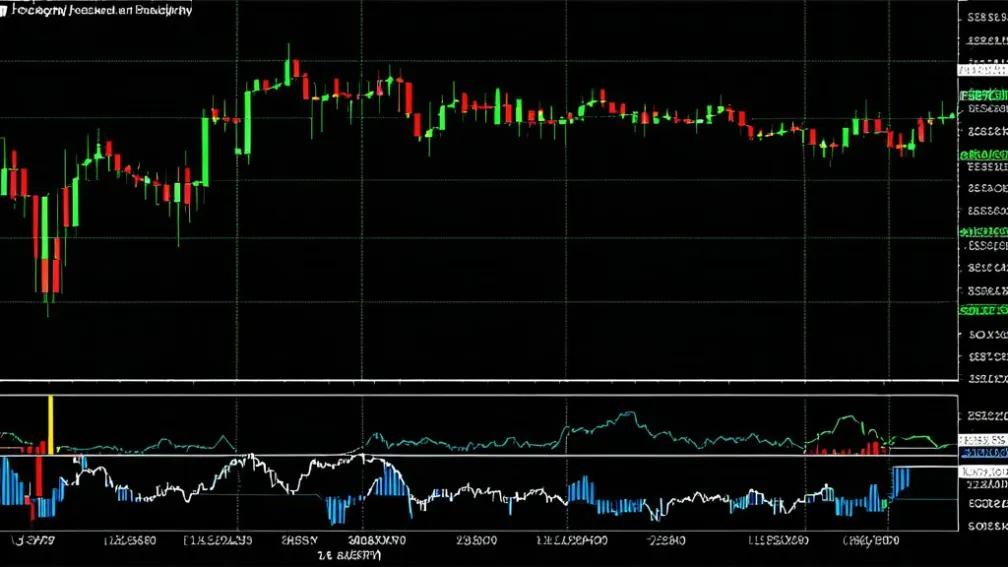
Task: Click the lowest green price label on main chart axis
Action: 983,310
